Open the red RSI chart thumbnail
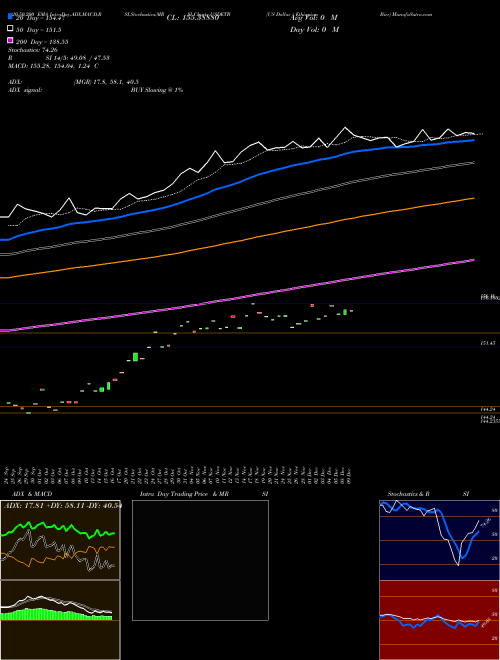Screen dimensions: 500x660 click(x=439, y=620)
